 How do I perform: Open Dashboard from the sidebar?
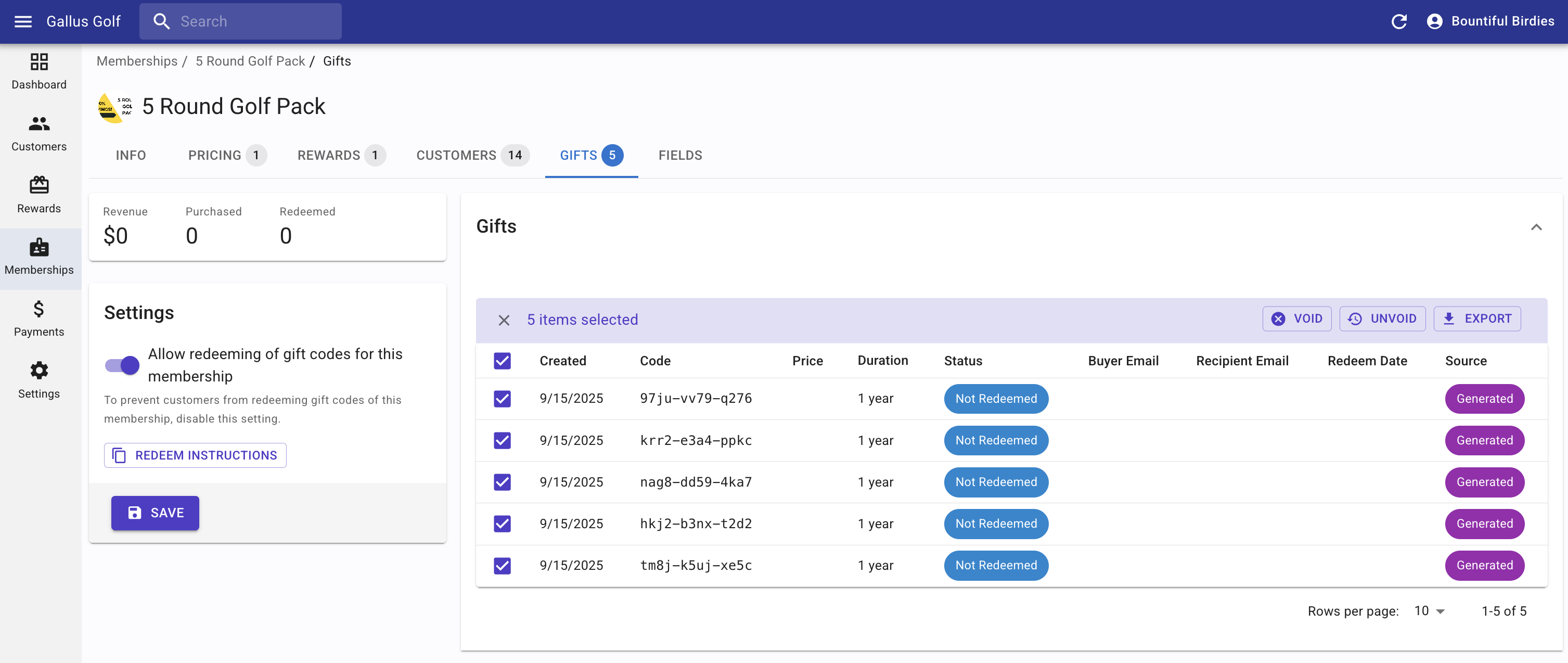[x=39, y=72]
